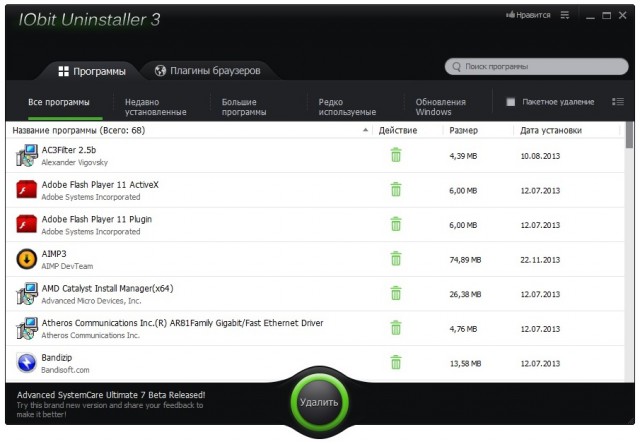Click Atheros Communications Gigabit/Fast Ethernet Driver name
This screenshot has height=444, width=640.
(x=182, y=323)
